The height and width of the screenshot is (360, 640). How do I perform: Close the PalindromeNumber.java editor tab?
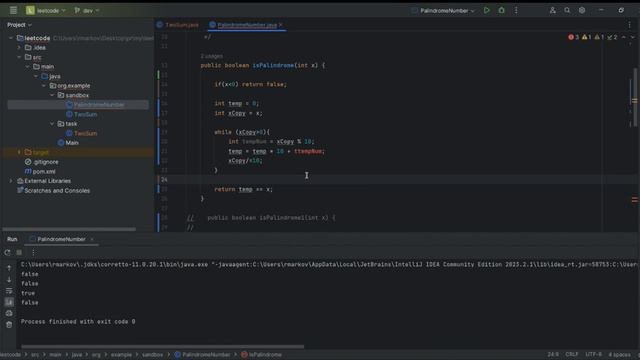click(281, 25)
